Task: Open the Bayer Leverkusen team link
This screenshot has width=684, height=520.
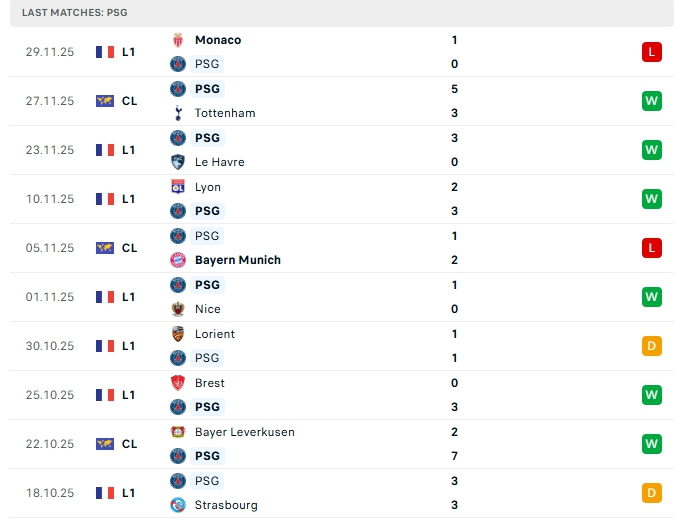Action: 244,432
